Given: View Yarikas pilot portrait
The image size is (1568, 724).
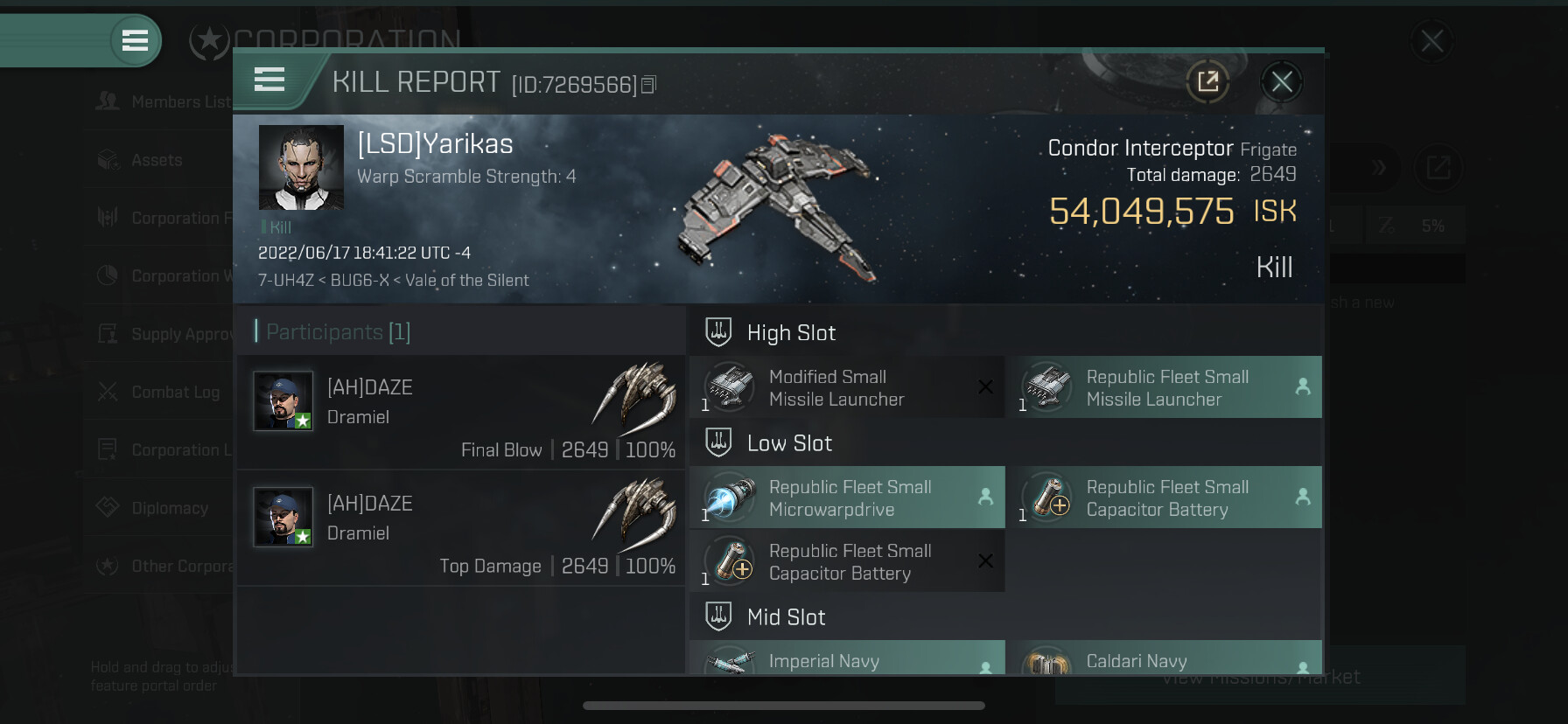Looking at the screenshot, I should (x=301, y=167).
